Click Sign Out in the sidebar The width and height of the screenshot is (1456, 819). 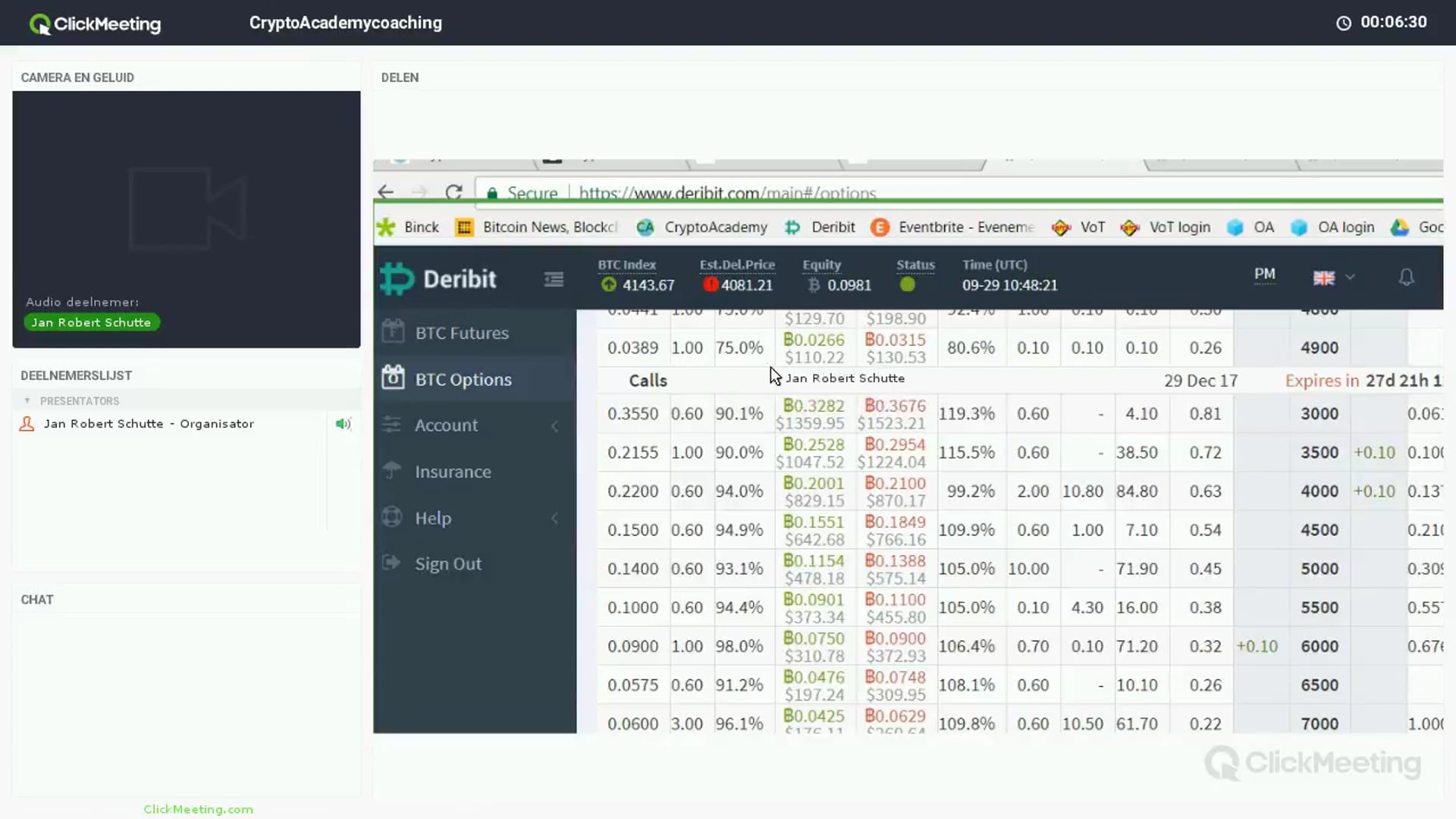[475, 563]
